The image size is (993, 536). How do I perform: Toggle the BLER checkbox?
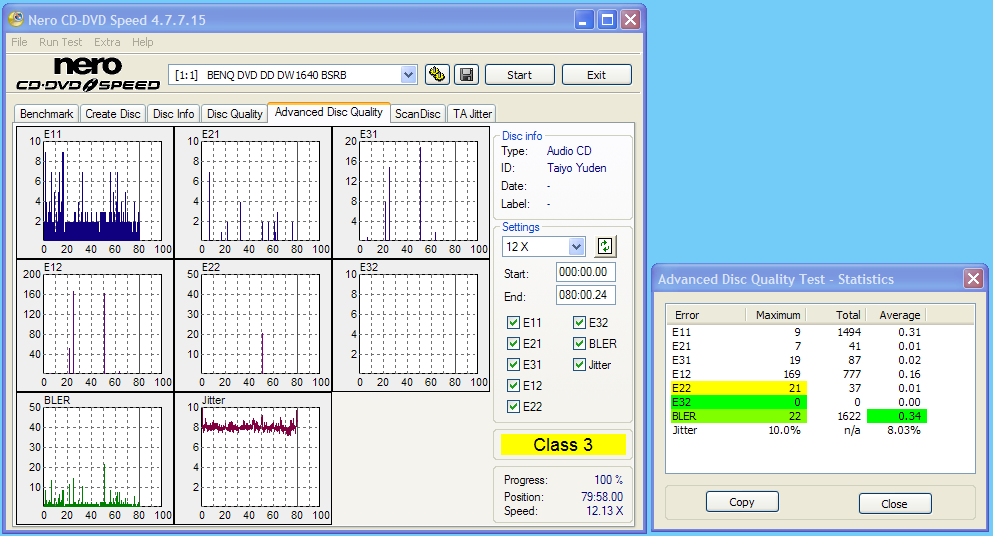(580, 344)
